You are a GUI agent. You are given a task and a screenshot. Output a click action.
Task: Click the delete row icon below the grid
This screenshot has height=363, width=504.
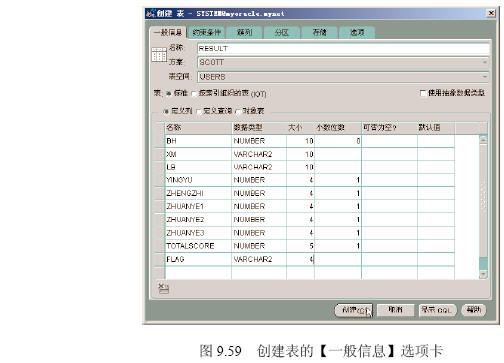(163, 288)
